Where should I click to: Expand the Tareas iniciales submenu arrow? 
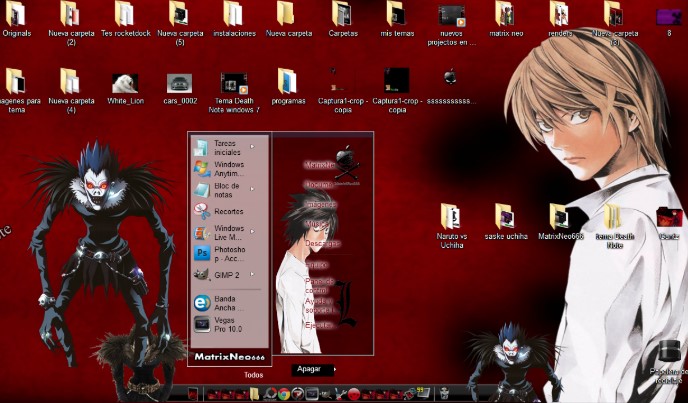[252, 147]
